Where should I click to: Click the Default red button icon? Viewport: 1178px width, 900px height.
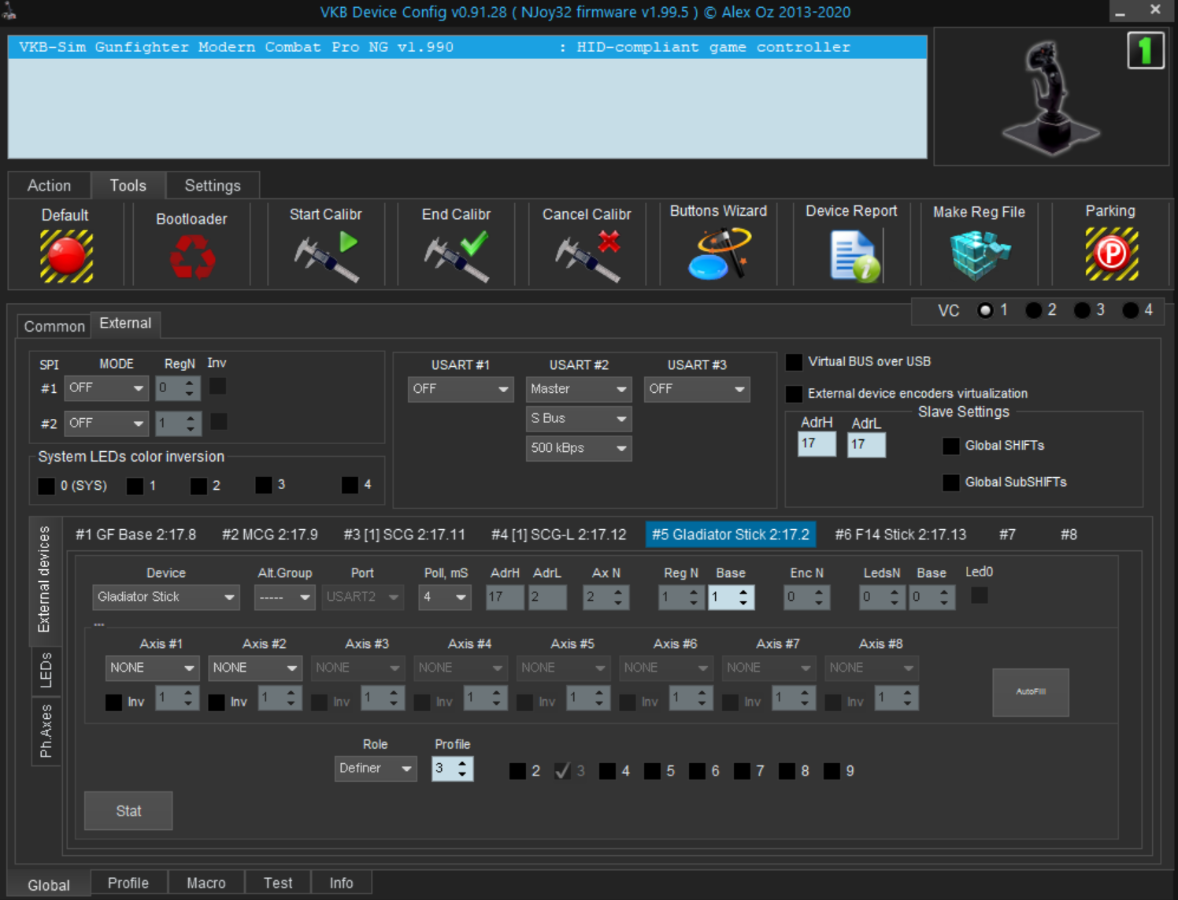point(66,256)
